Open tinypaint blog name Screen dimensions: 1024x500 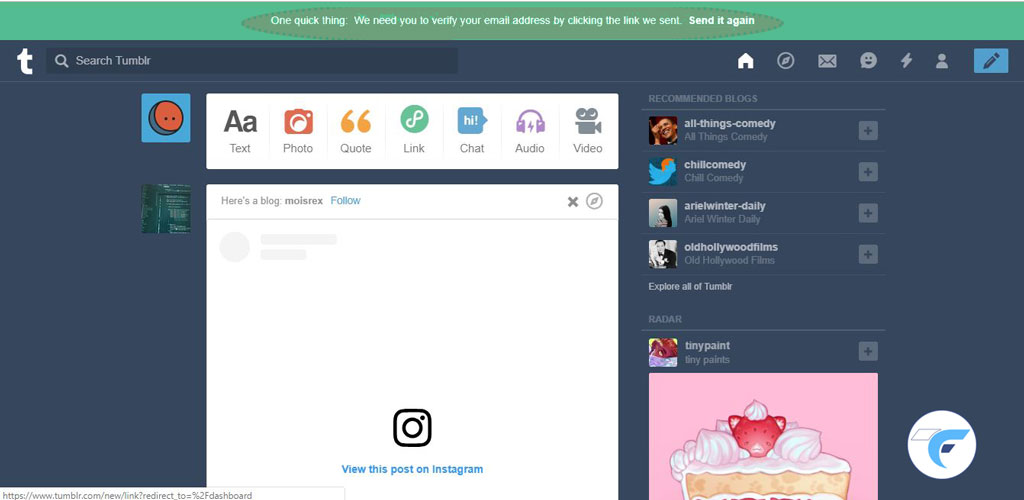pos(707,345)
